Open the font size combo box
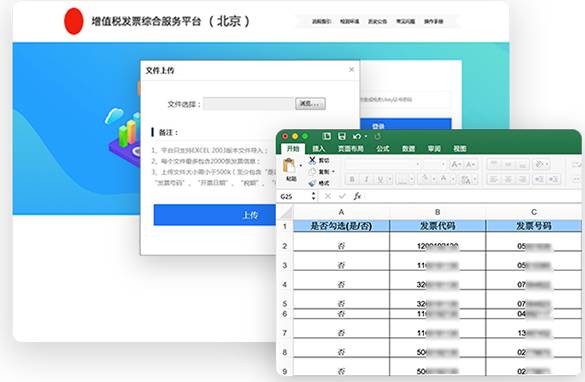 pyautogui.click(x=434, y=164)
